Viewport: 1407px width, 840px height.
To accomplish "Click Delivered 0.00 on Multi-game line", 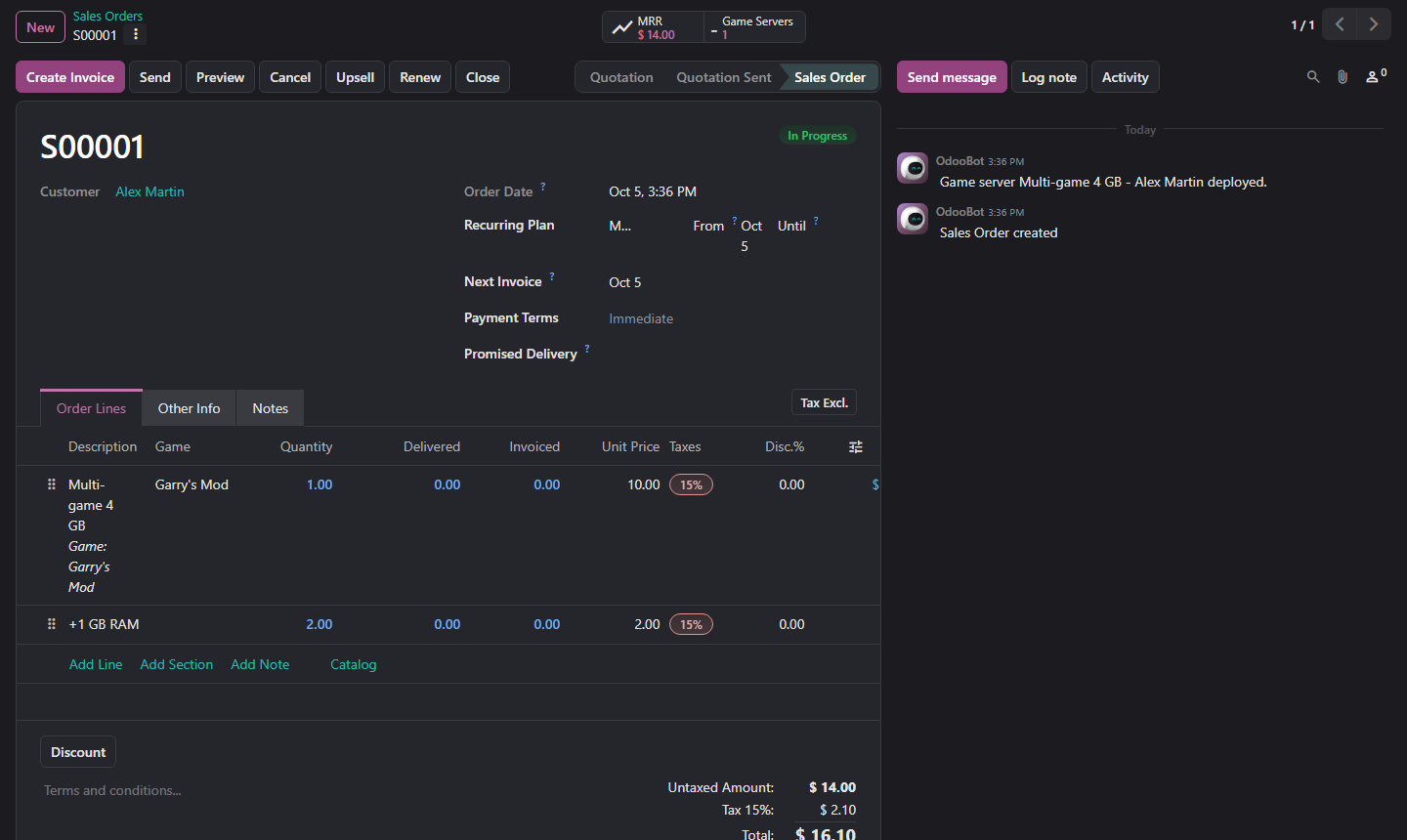I will (x=448, y=484).
